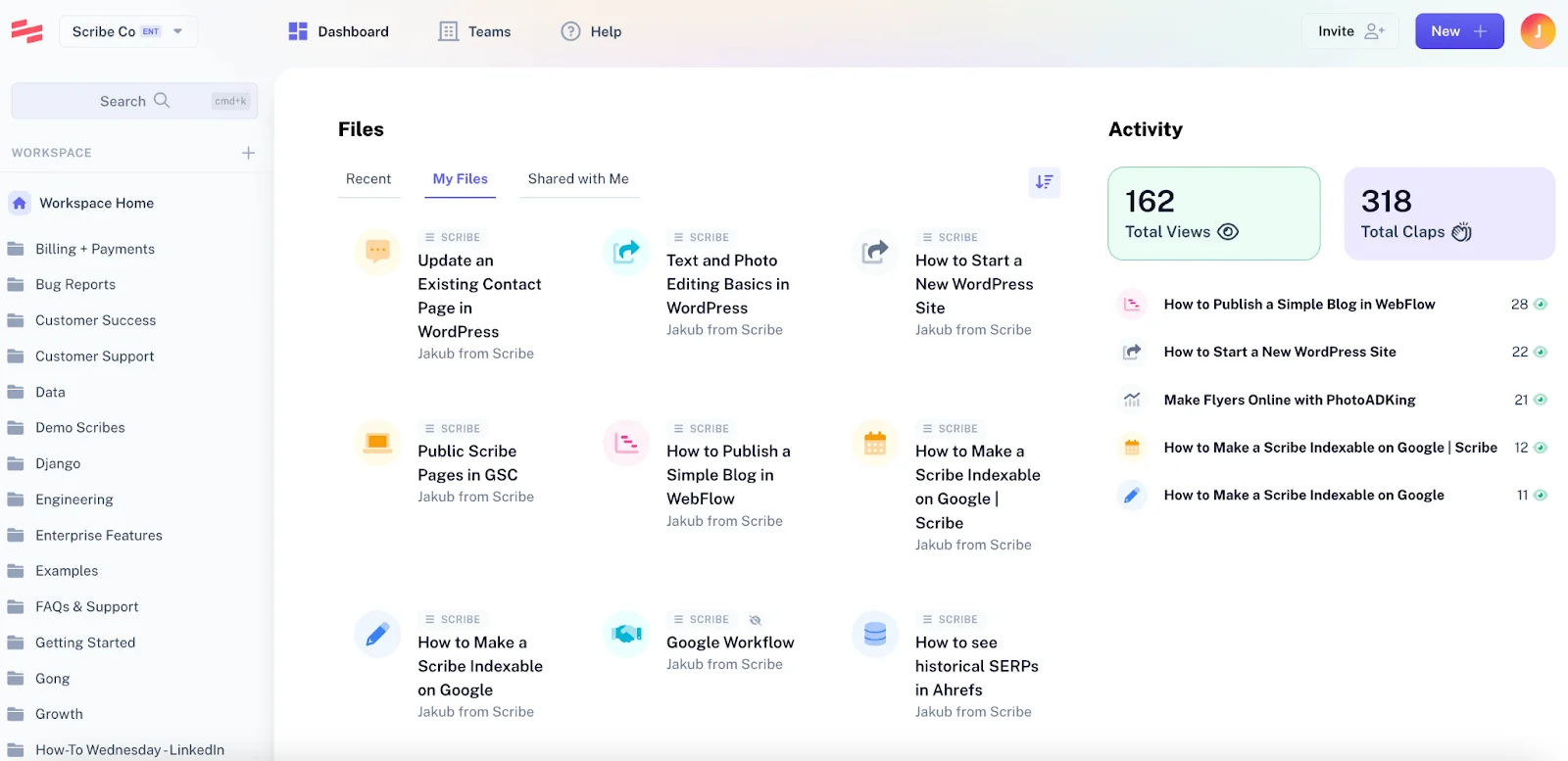Open the Engineering folder

[73, 499]
